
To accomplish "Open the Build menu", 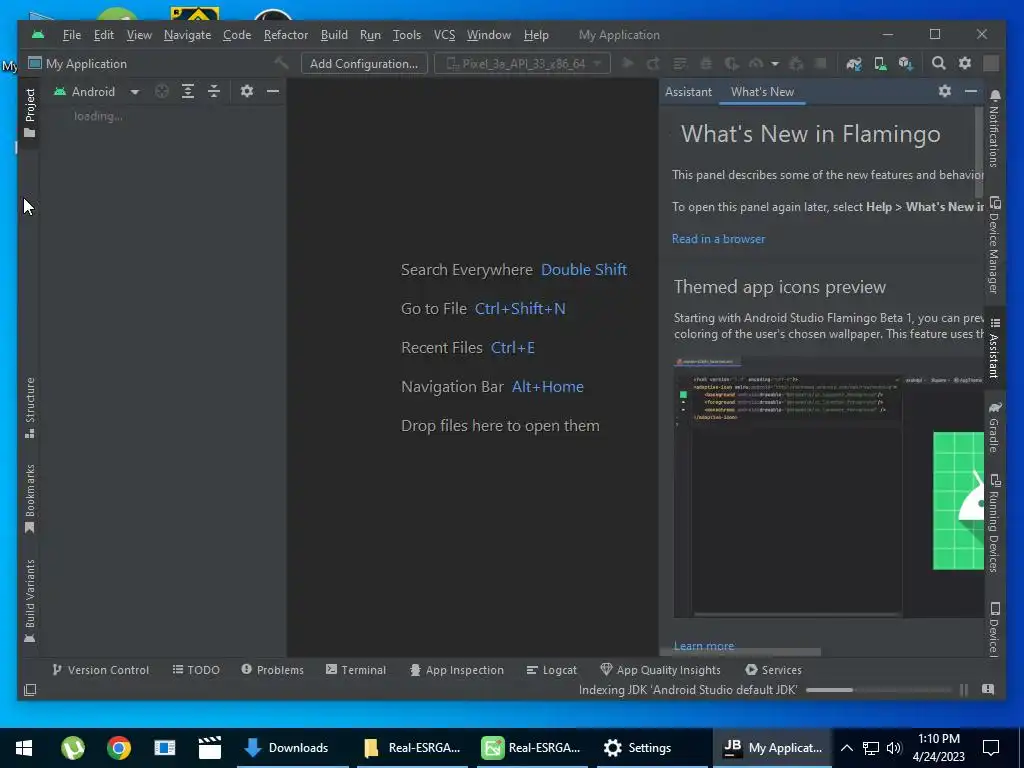I will (x=334, y=35).
